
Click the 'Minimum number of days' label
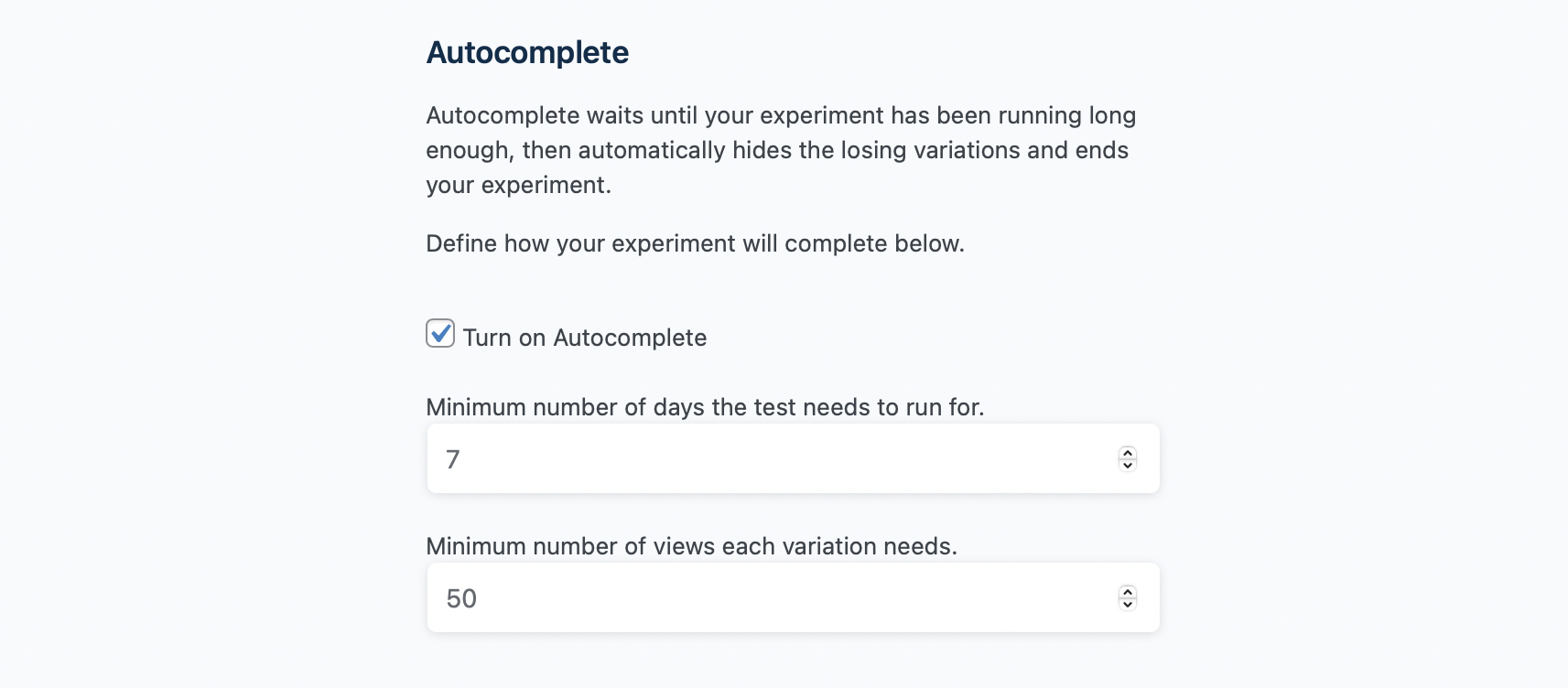(x=705, y=407)
